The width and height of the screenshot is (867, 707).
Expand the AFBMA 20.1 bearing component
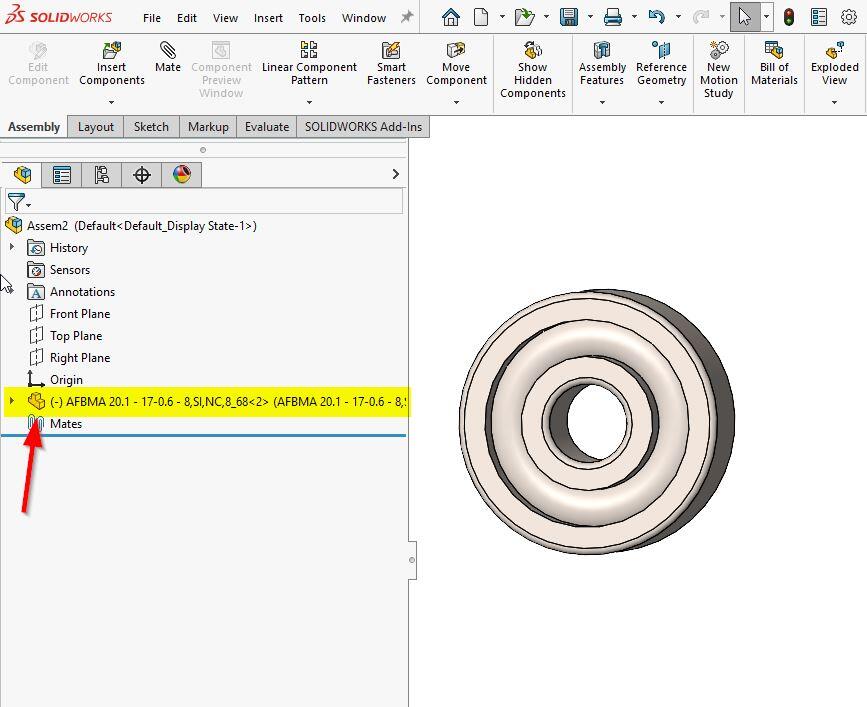pyautogui.click(x=12, y=401)
